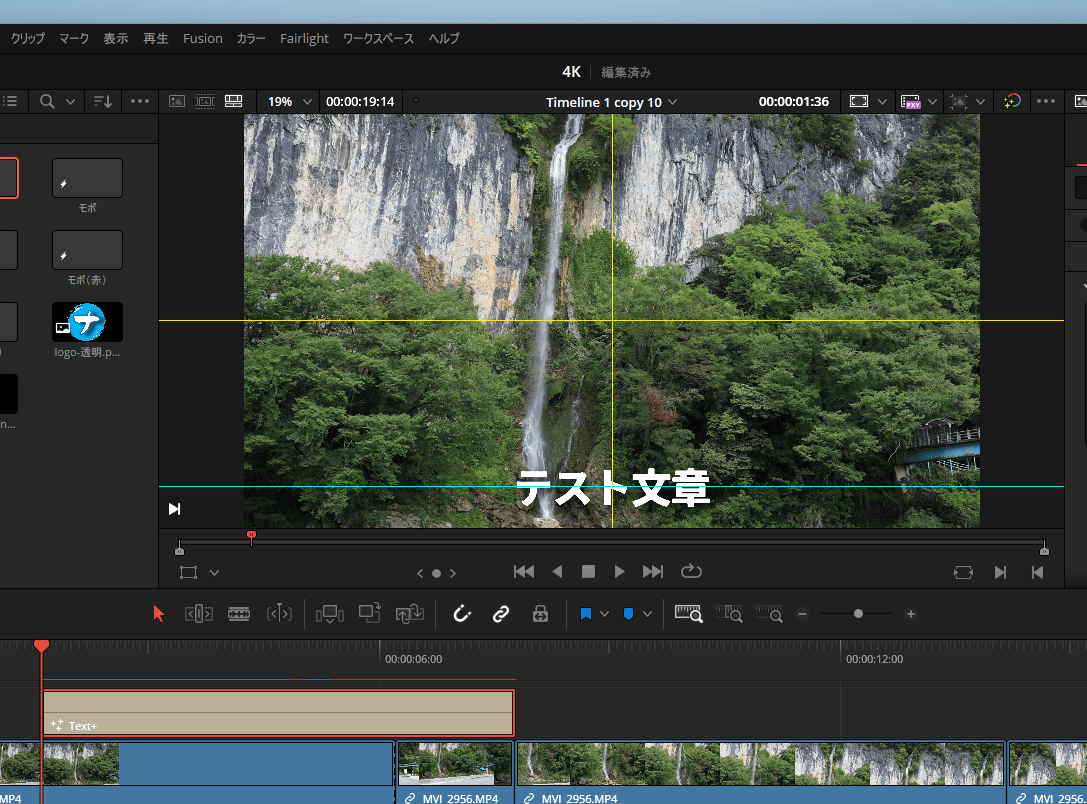Toggle bypass color grades and Fusion effects
The width and height of the screenshot is (1087, 804).
point(1012,101)
